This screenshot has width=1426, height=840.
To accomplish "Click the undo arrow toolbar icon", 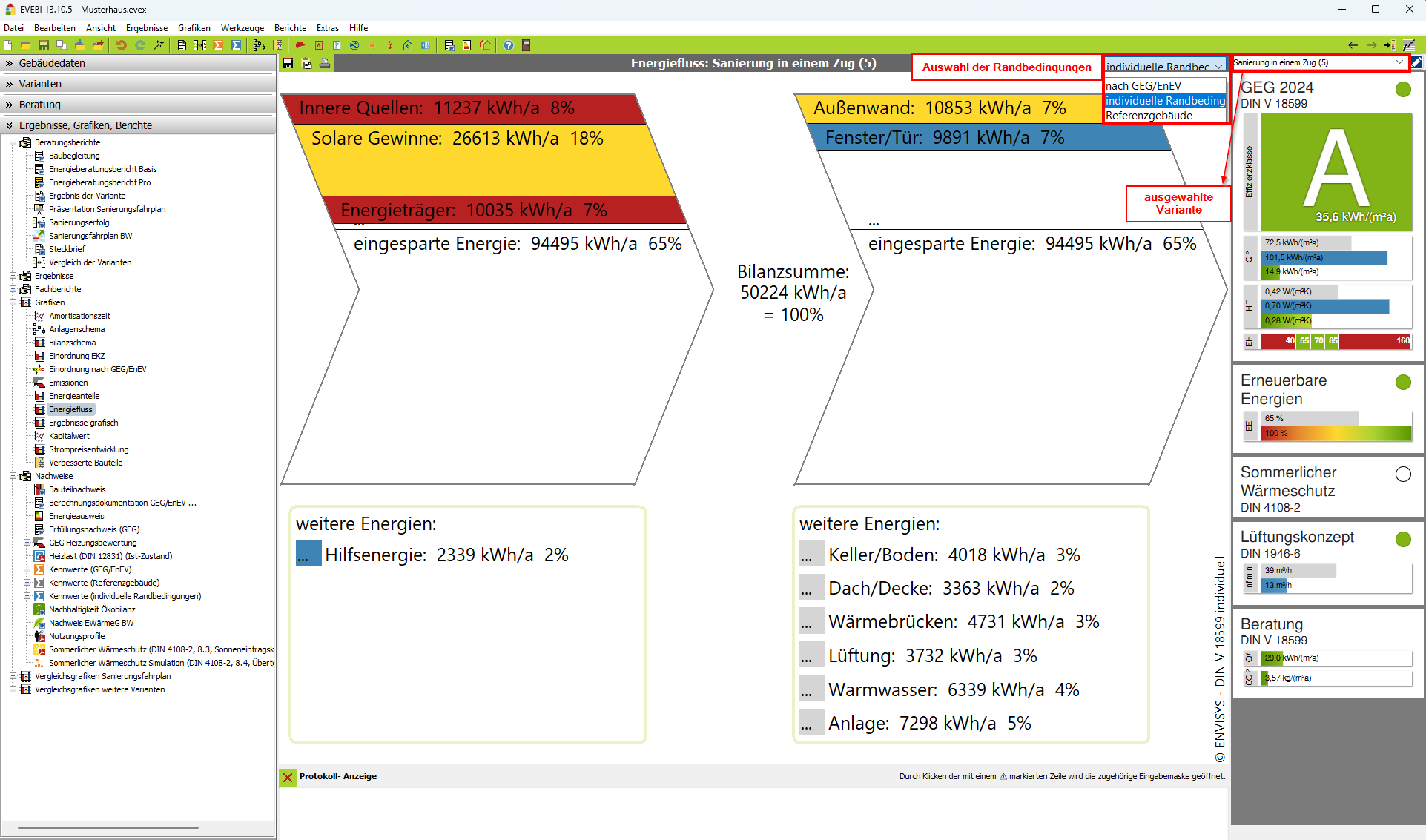I will coord(121,45).
